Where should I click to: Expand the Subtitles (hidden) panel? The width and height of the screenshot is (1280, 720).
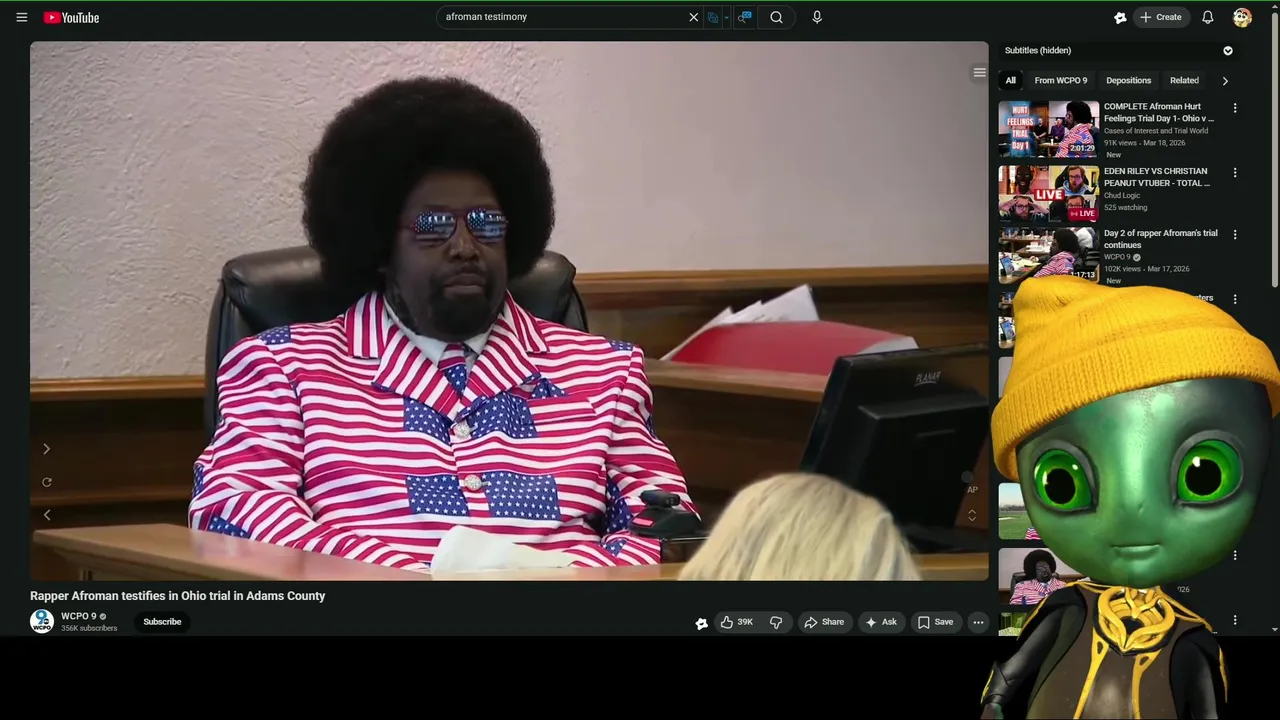point(1228,50)
